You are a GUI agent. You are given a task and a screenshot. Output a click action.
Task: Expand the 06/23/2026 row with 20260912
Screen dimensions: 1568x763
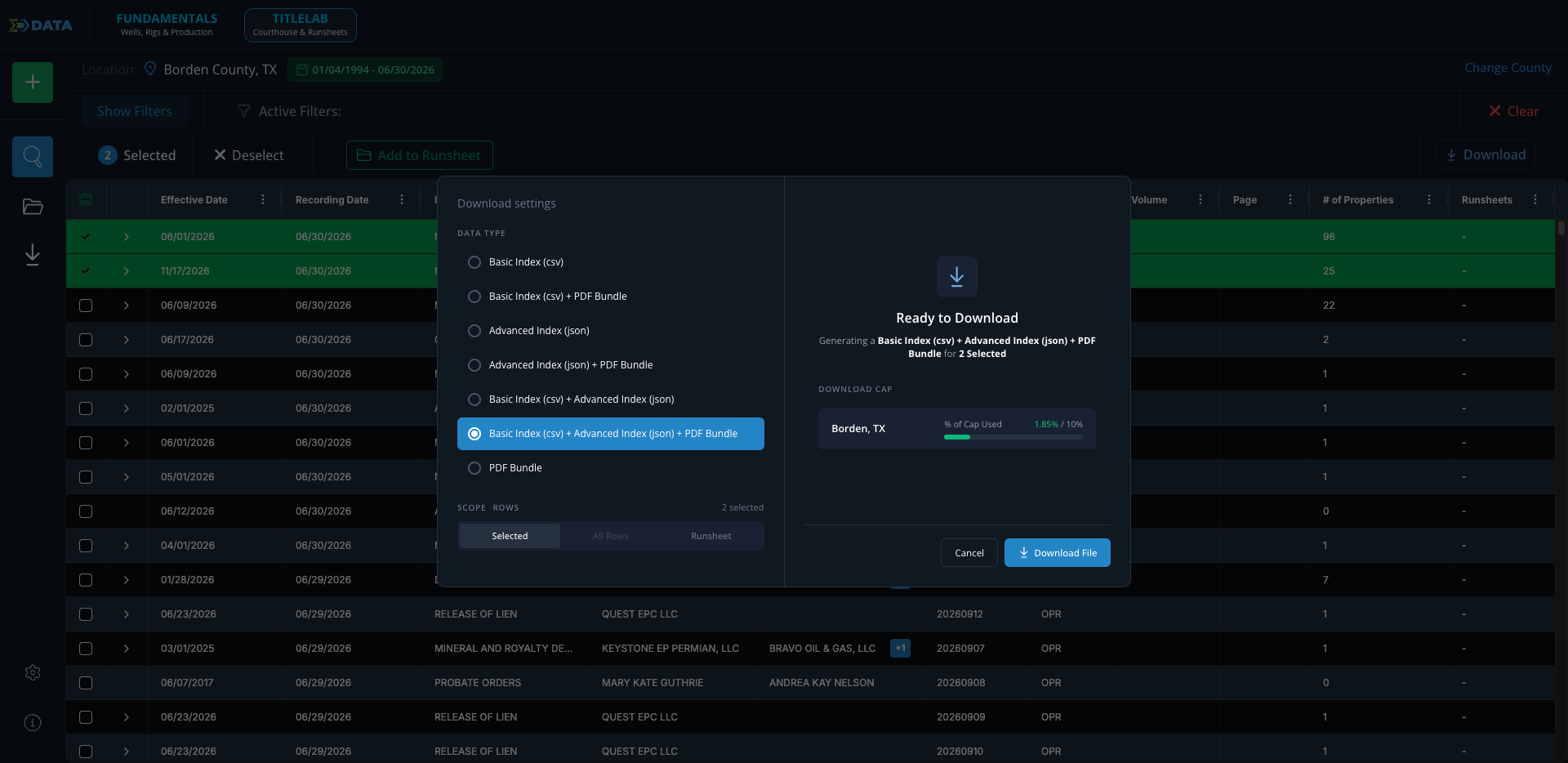point(127,614)
